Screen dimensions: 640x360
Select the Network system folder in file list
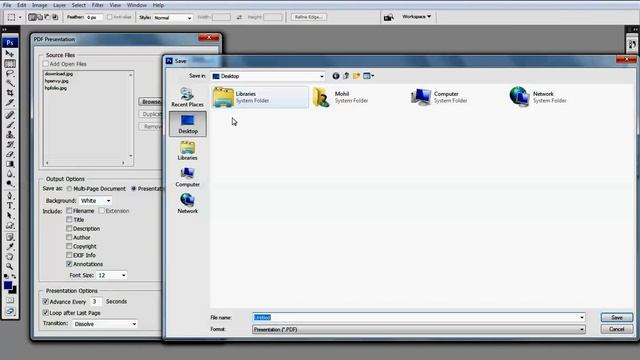click(539, 97)
